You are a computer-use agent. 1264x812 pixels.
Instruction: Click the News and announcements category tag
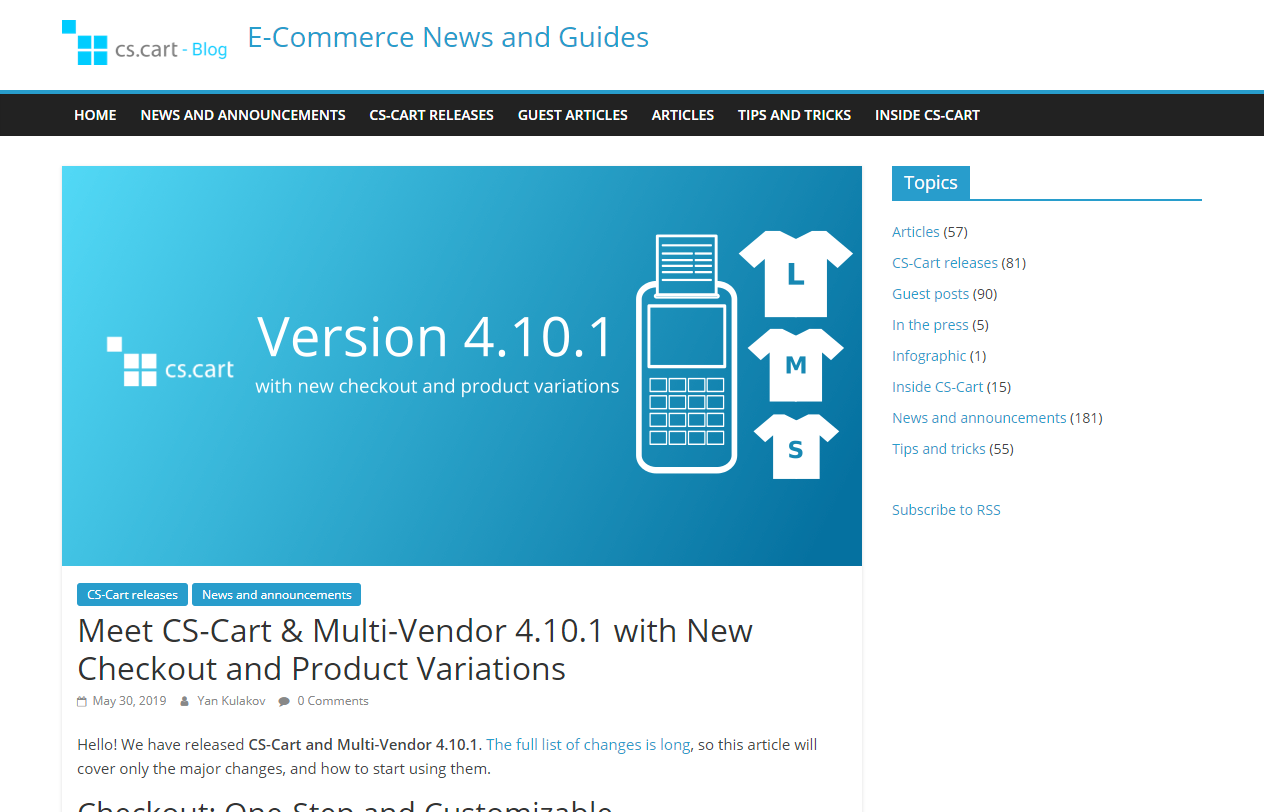(276, 595)
